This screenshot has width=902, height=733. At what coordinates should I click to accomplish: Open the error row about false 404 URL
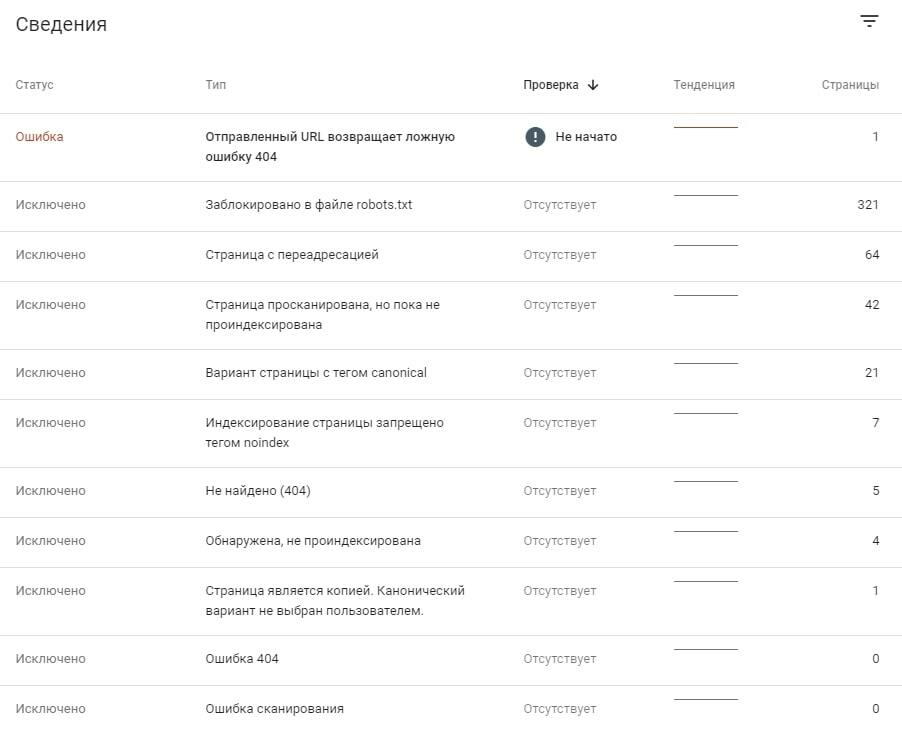click(451, 147)
